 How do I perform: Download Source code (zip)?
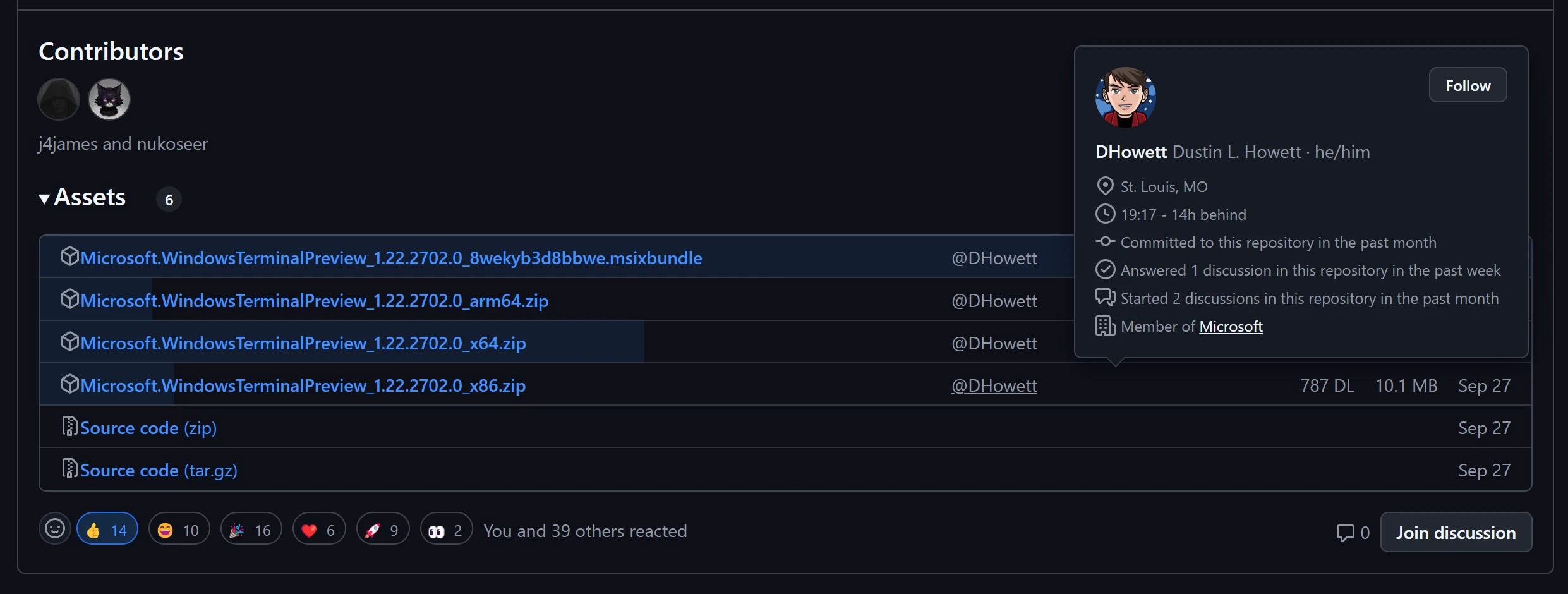click(x=148, y=428)
